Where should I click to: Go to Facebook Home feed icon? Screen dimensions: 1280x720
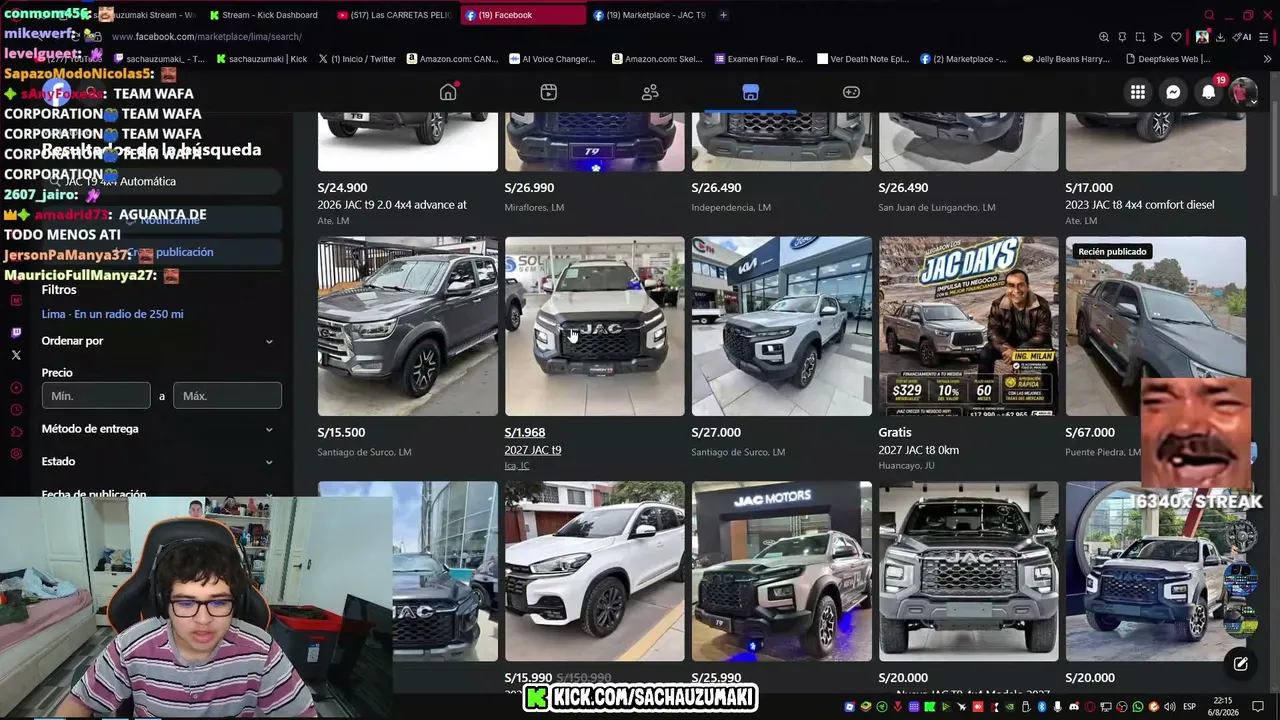pyautogui.click(x=448, y=92)
